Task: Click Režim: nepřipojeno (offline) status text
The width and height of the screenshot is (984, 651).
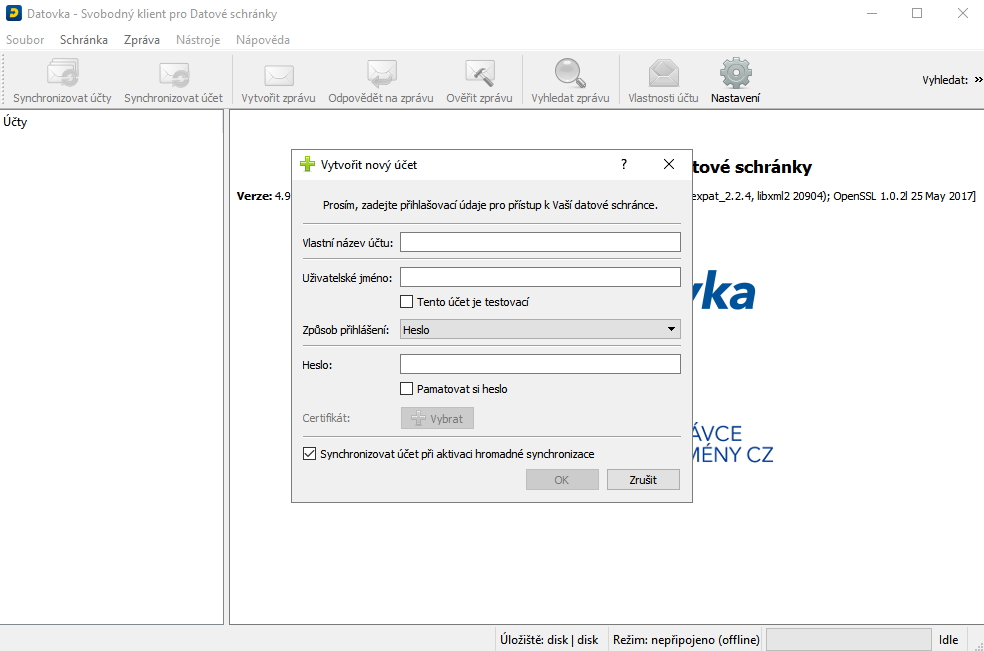Action: 686,640
